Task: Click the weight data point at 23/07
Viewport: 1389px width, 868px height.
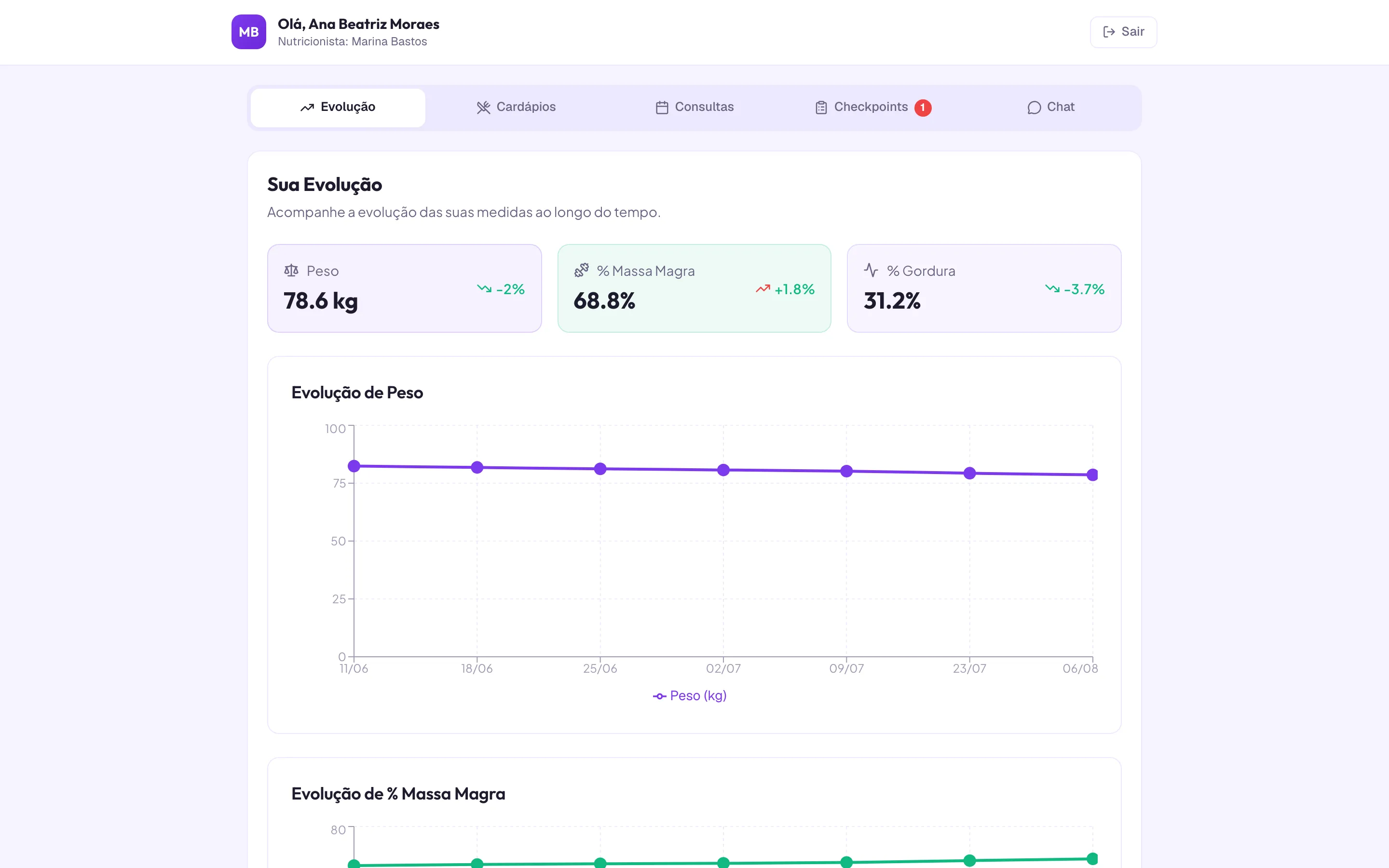Action: click(969, 473)
